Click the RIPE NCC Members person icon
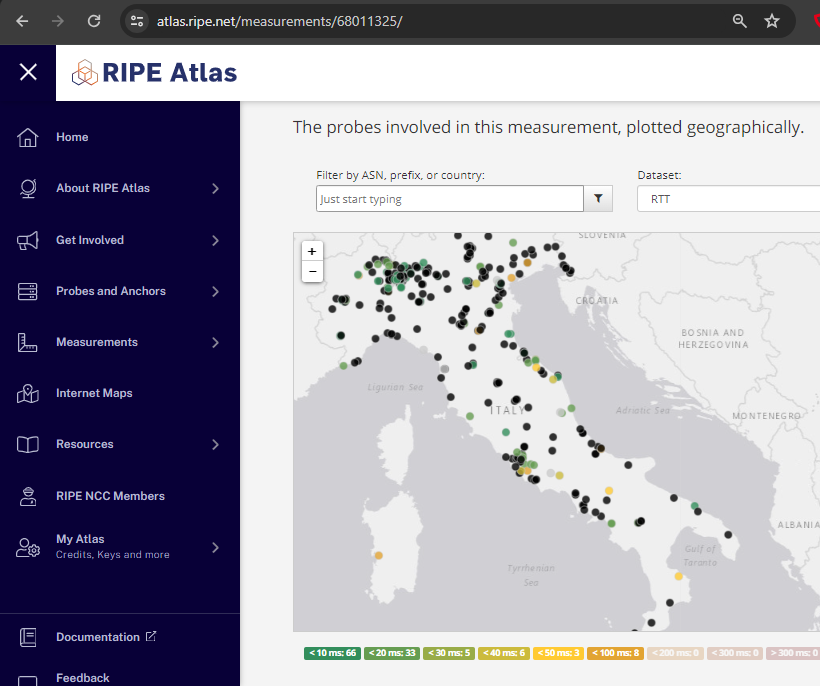 click(x=28, y=496)
